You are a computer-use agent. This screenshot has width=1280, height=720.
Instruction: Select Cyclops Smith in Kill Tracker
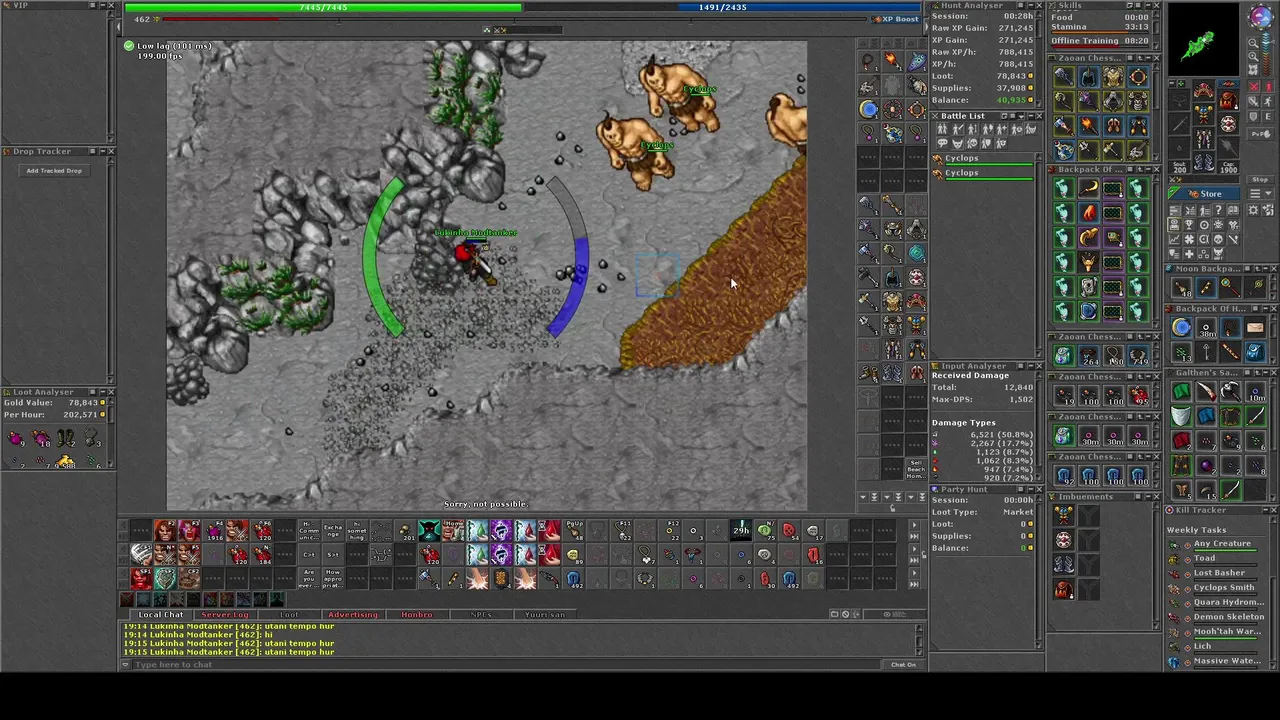pyautogui.click(x=1224, y=587)
